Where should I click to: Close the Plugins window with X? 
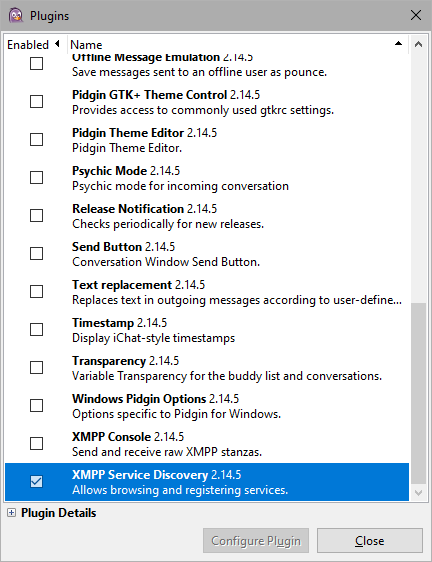click(x=416, y=15)
